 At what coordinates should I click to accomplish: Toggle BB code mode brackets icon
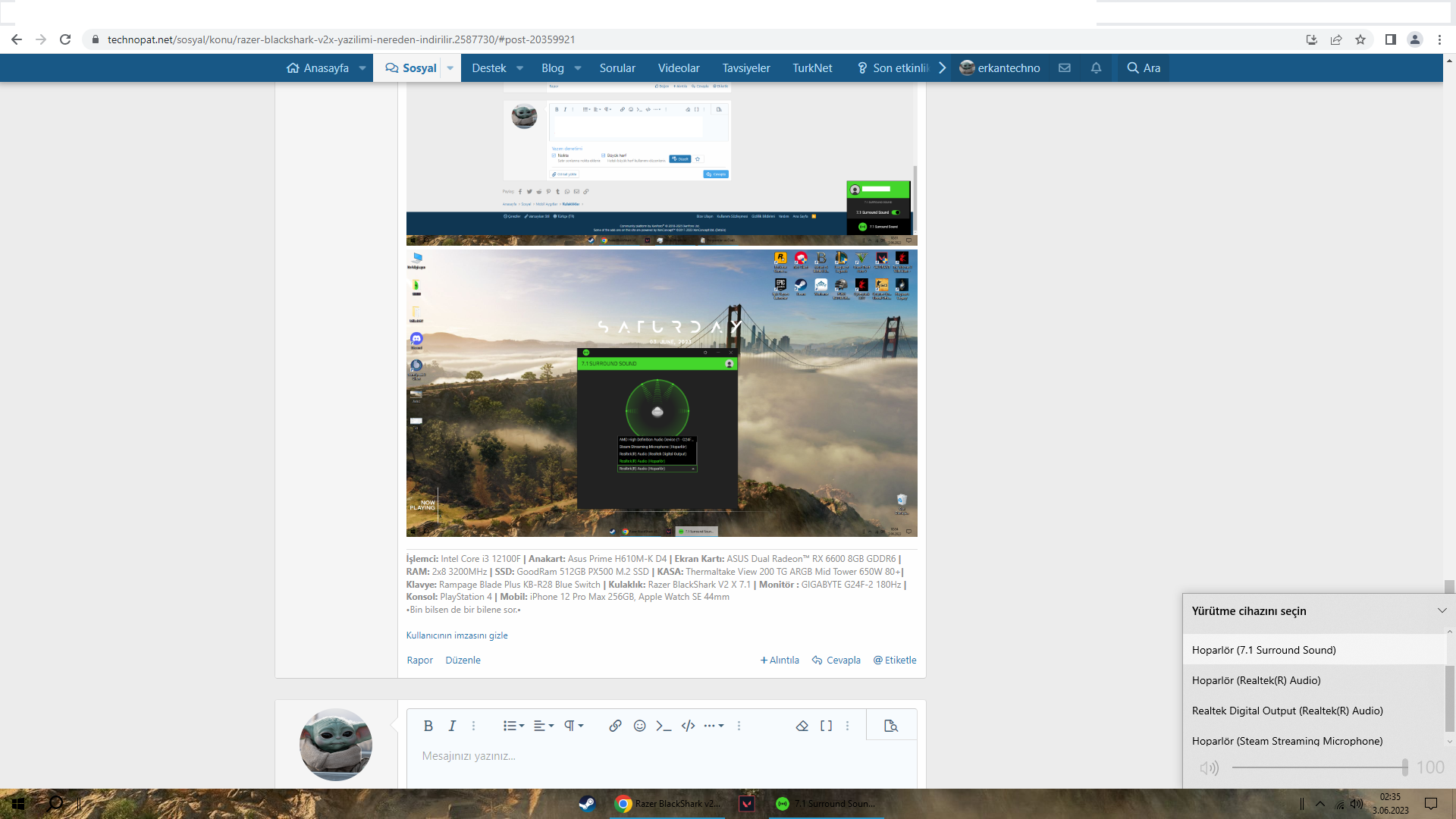point(826,726)
